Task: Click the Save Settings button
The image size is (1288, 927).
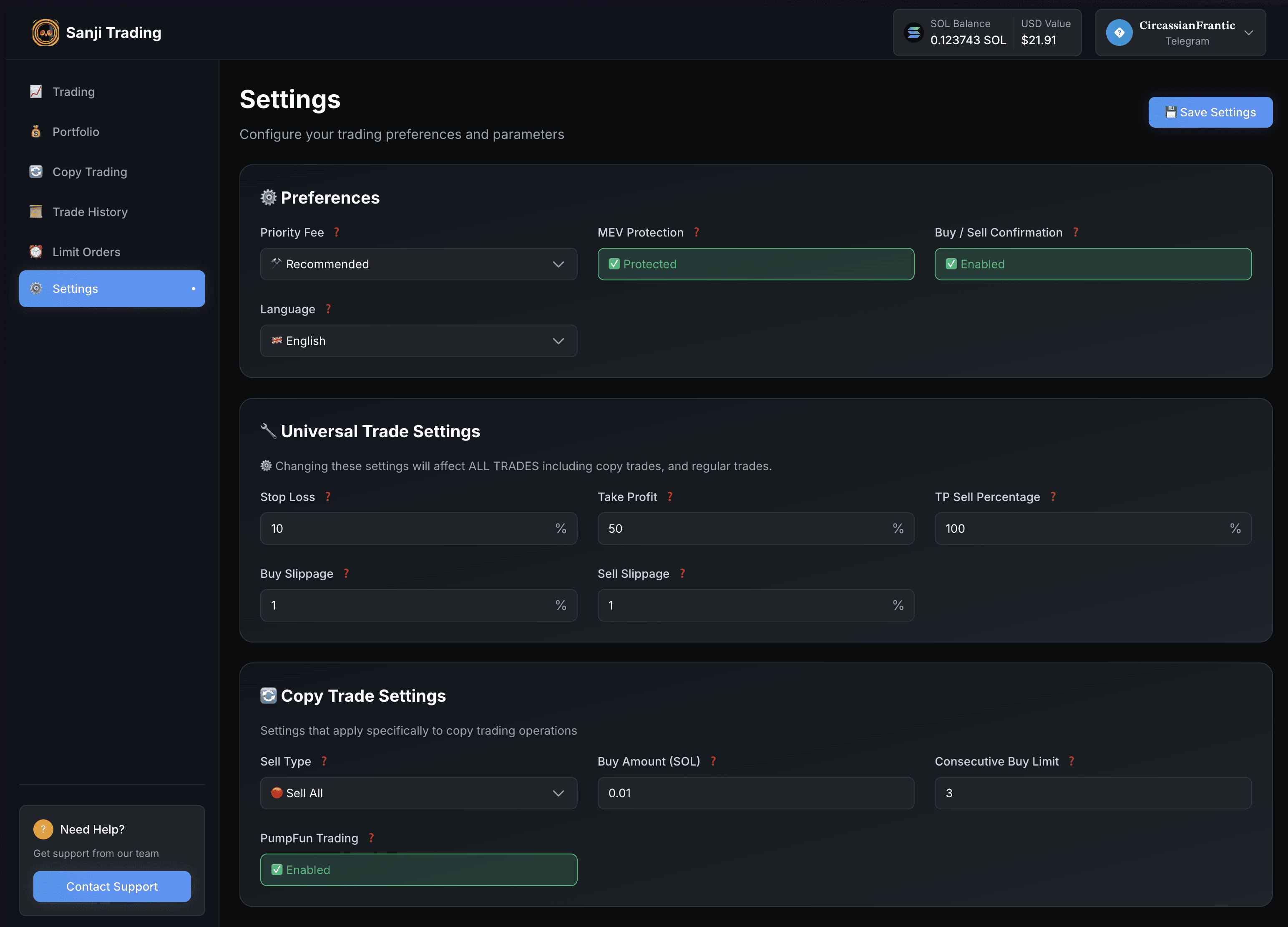Action: pos(1210,113)
